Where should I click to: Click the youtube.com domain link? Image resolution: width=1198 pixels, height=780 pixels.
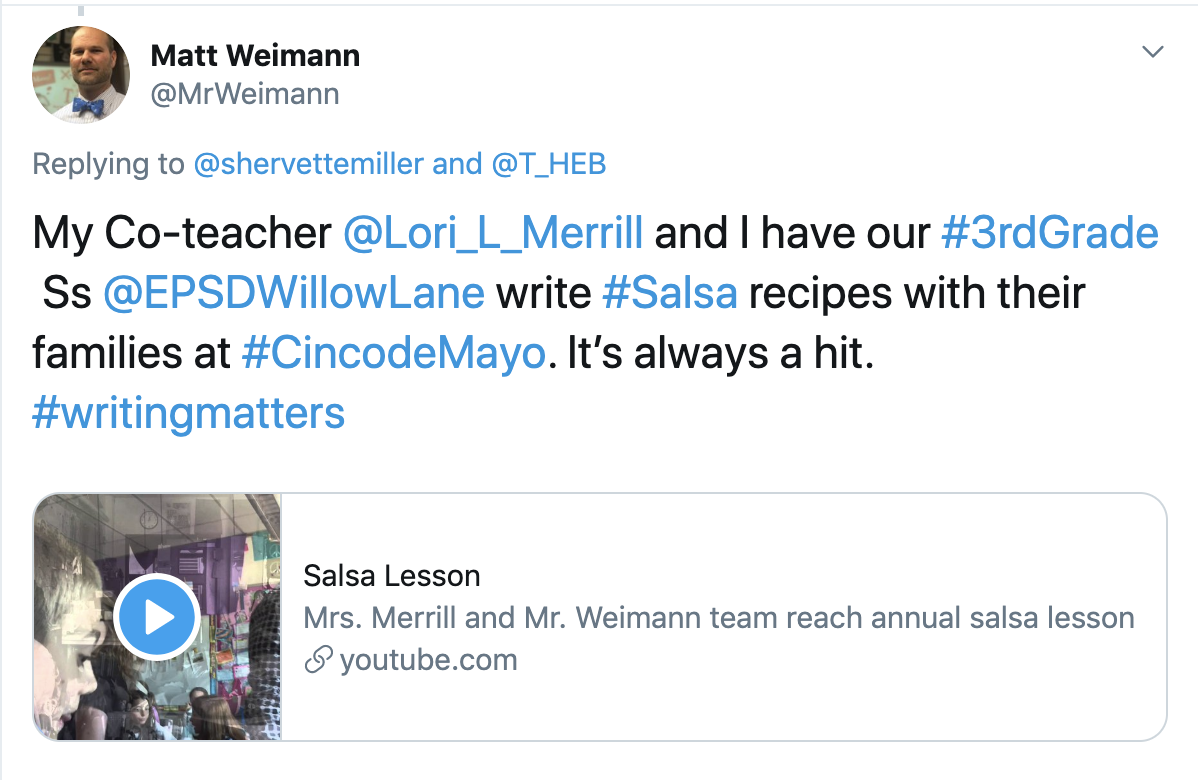(429, 660)
